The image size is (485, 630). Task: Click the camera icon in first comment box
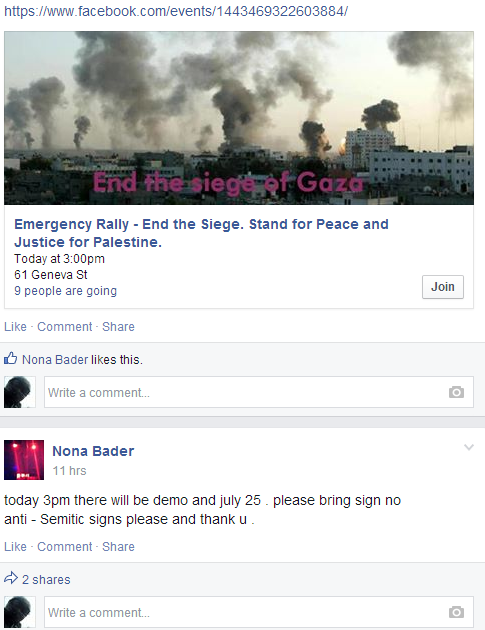[456, 392]
